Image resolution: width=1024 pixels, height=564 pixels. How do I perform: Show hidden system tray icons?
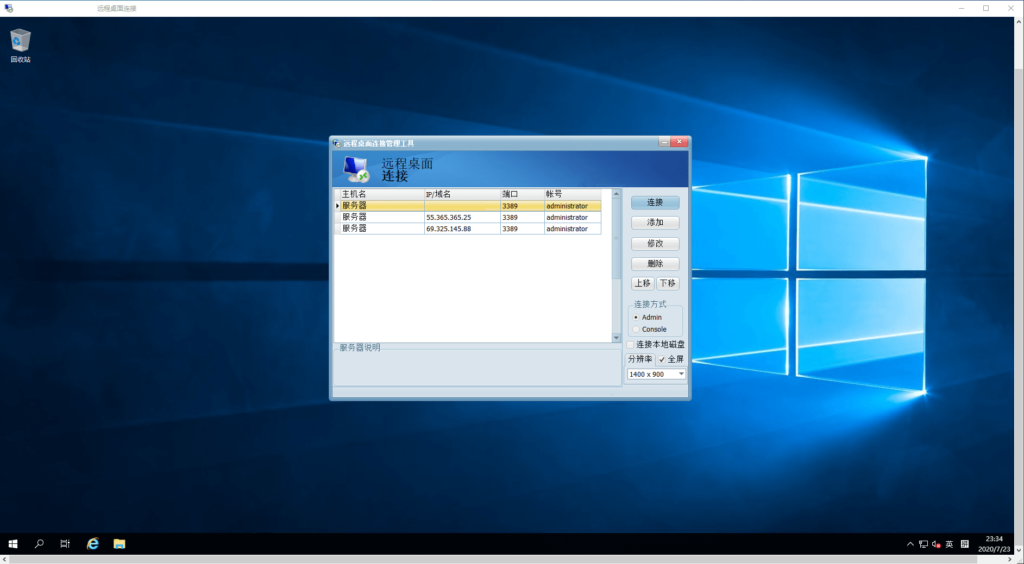(909, 544)
